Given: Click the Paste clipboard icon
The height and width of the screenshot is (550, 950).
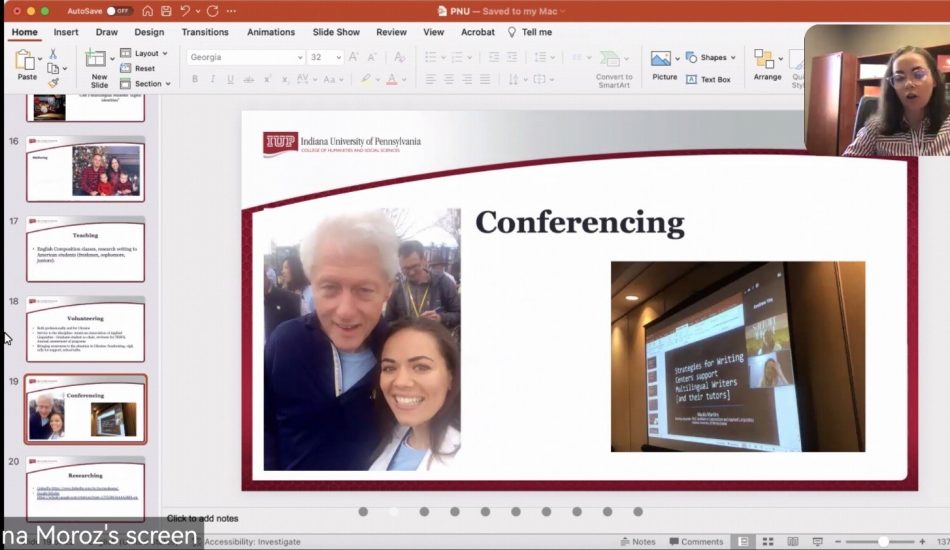Looking at the screenshot, I should (x=27, y=61).
